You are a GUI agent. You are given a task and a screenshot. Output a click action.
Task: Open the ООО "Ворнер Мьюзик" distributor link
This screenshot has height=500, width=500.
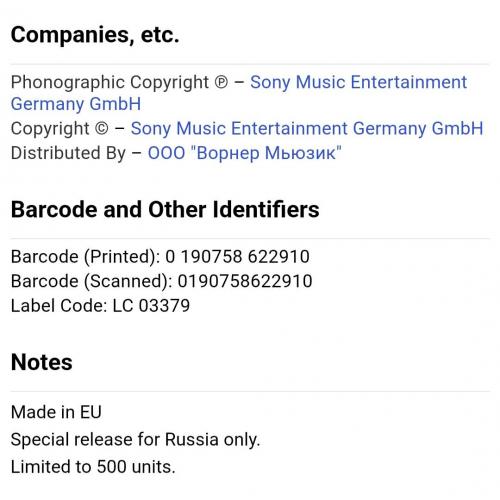245,153
